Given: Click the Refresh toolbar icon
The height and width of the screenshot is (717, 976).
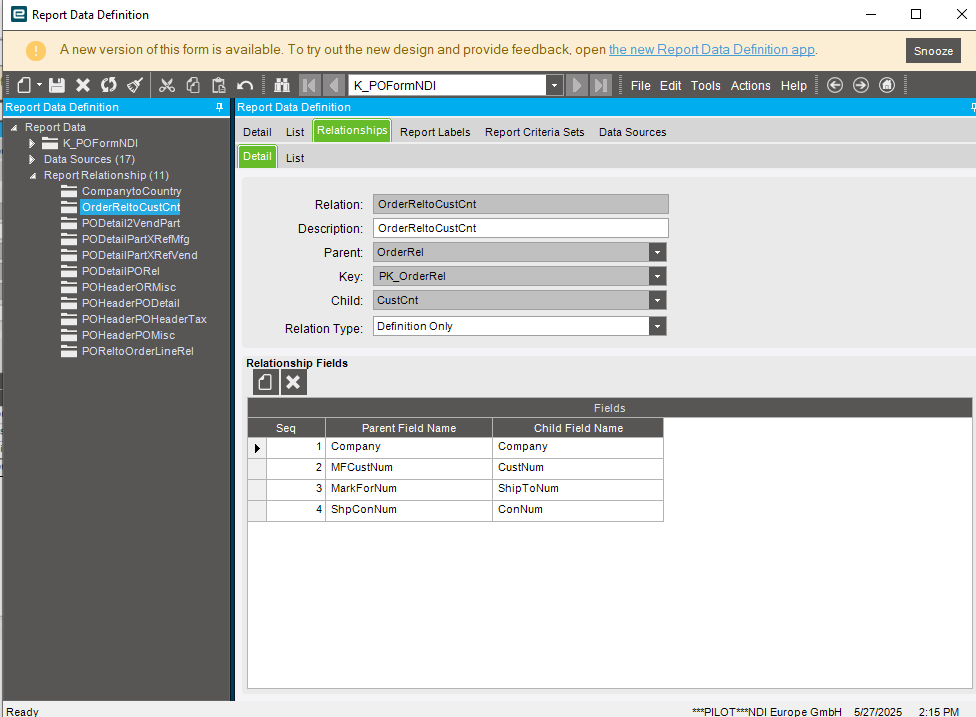Looking at the screenshot, I should 109,85.
